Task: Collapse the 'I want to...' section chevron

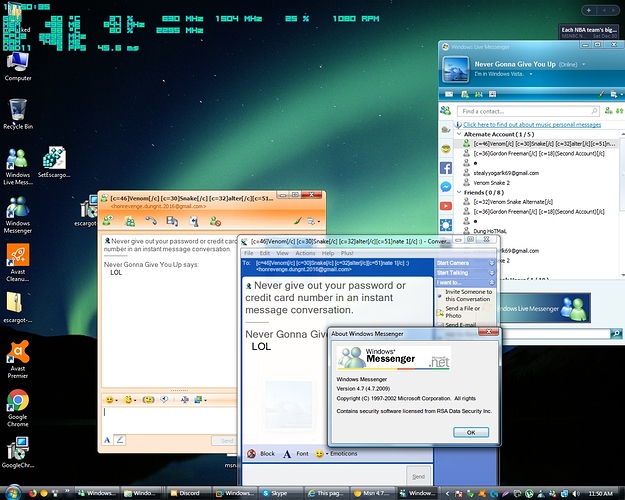Action: [x=491, y=282]
